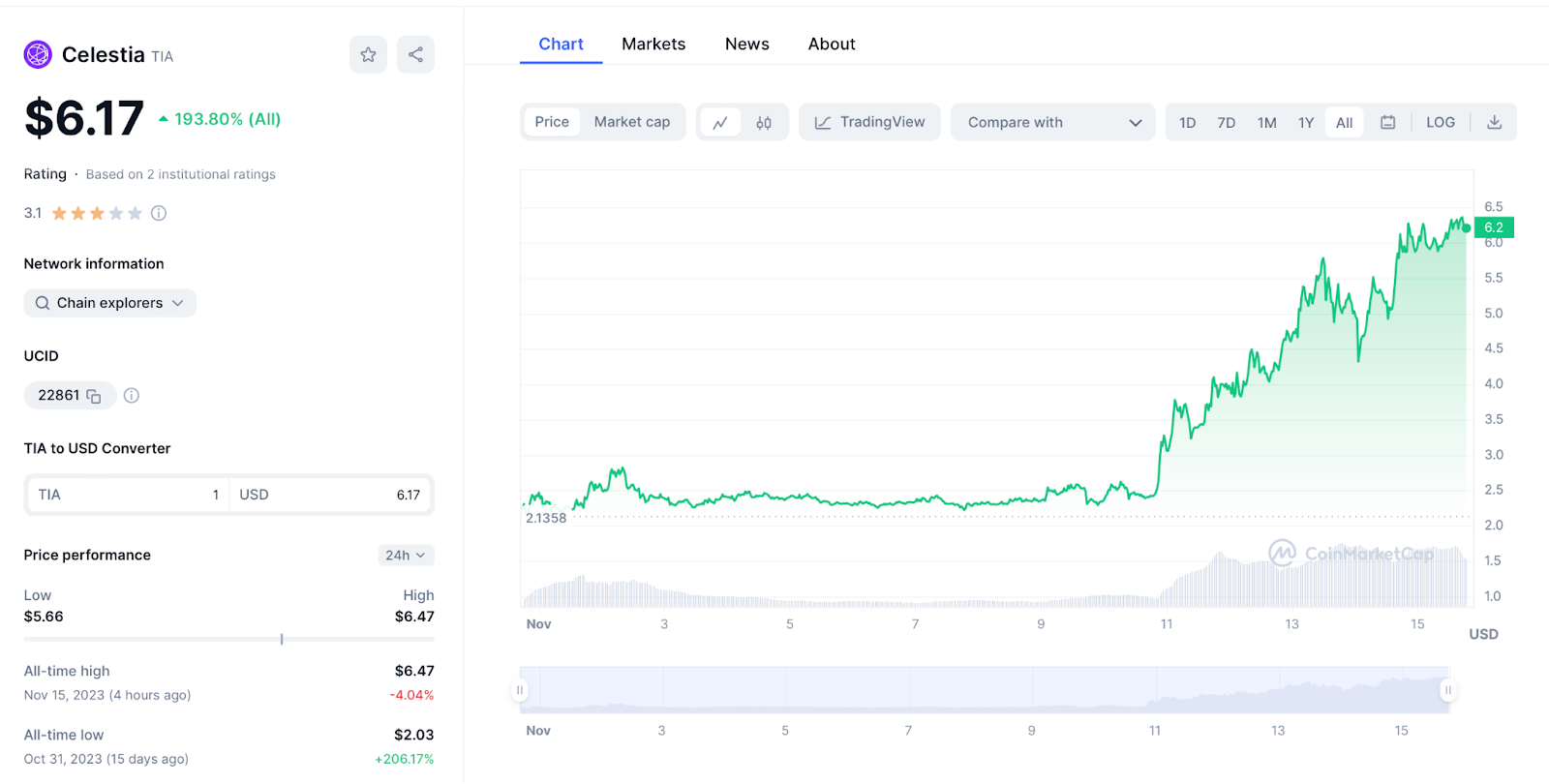The height and width of the screenshot is (784, 1549).
Task: Switch to candlestick chart icon
Action: (x=764, y=122)
